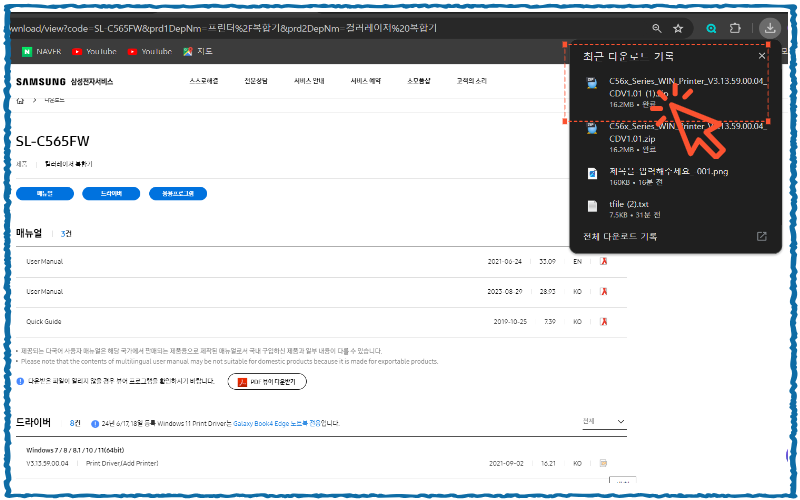This screenshot has height=500, width=800.
Task: Click the 2019-10-25 Quick Guide date
Action: click(x=510, y=321)
